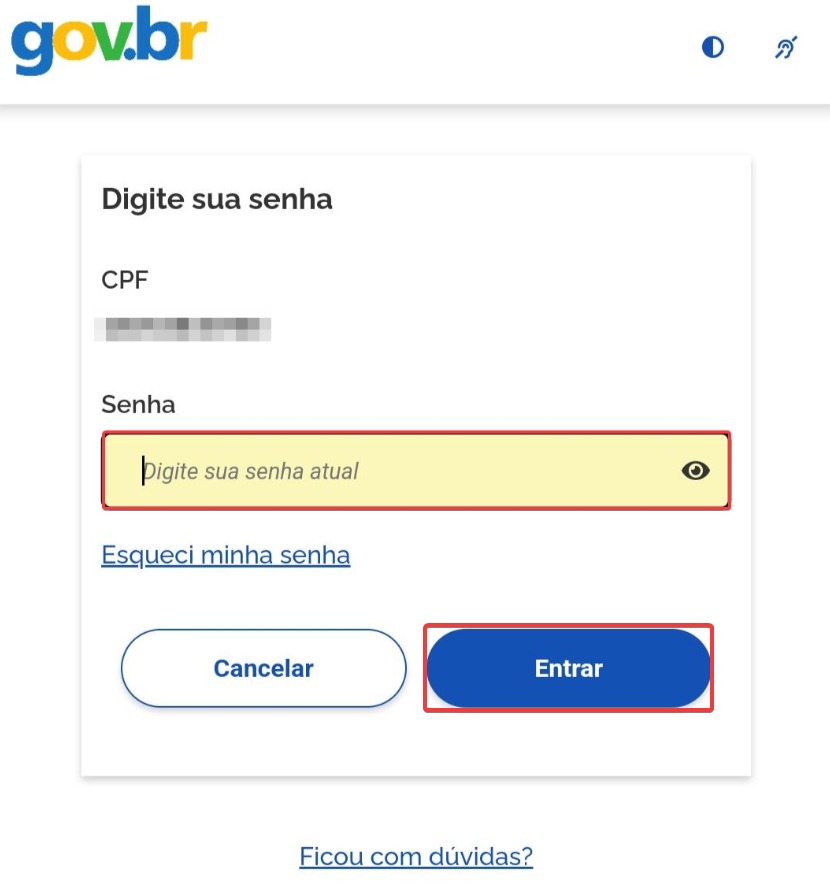The width and height of the screenshot is (830, 893).
Task: Click the Cancelar button
Action: 263,668
